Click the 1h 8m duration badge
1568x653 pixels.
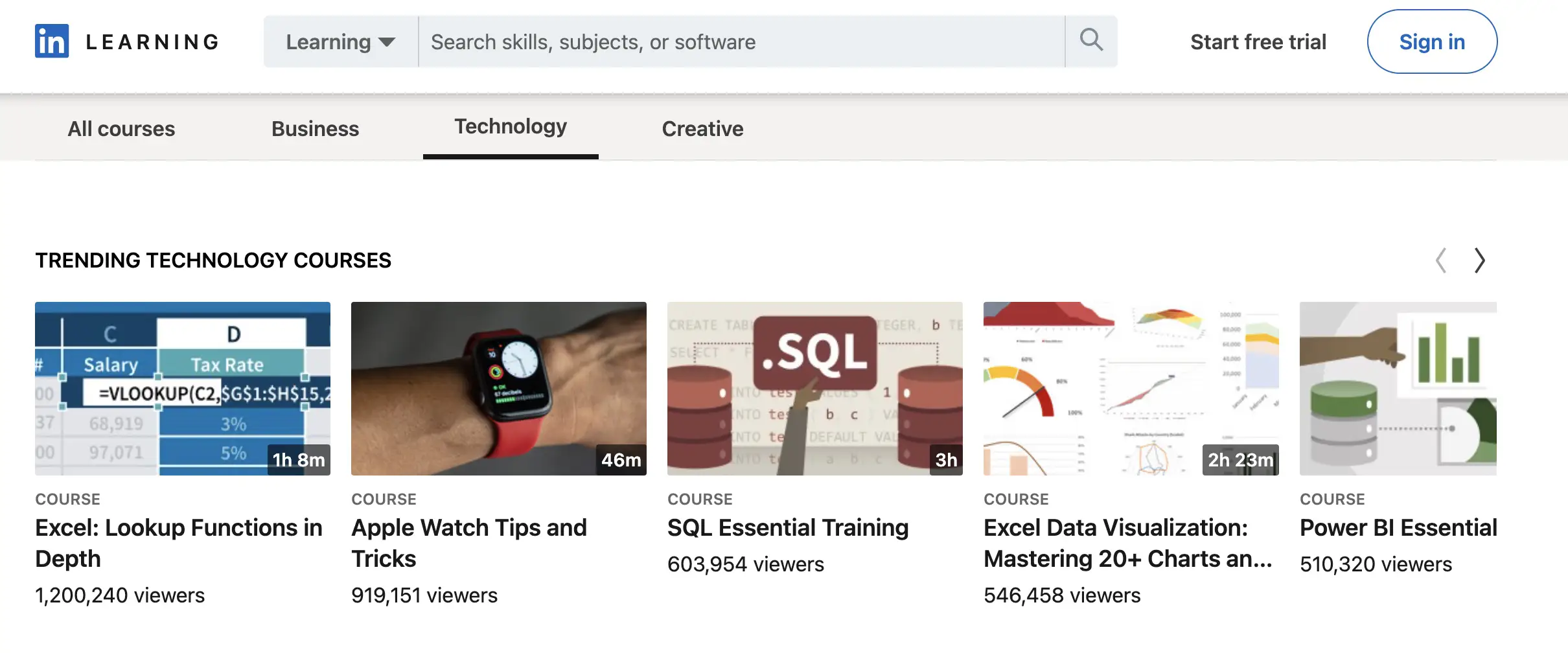tap(299, 460)
